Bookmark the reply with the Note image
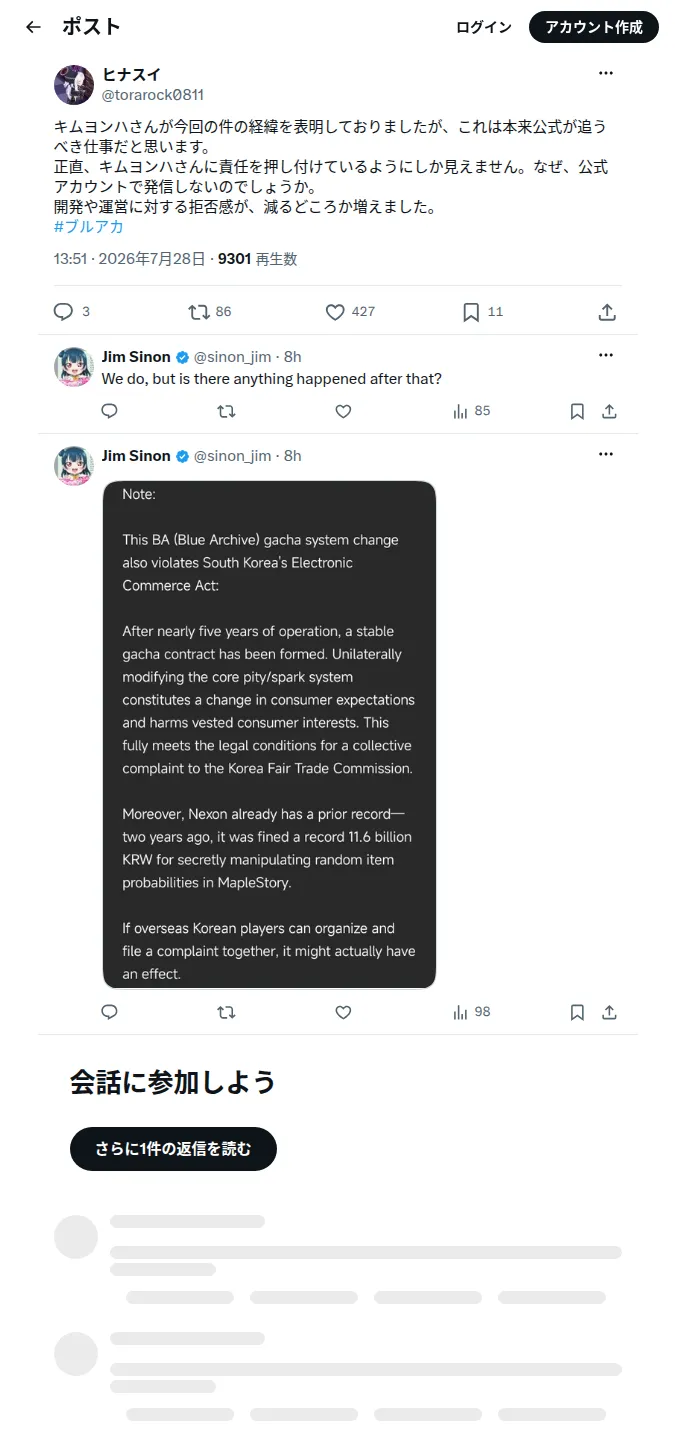This screenshot has height=1437, width=675. [577, 1012]
